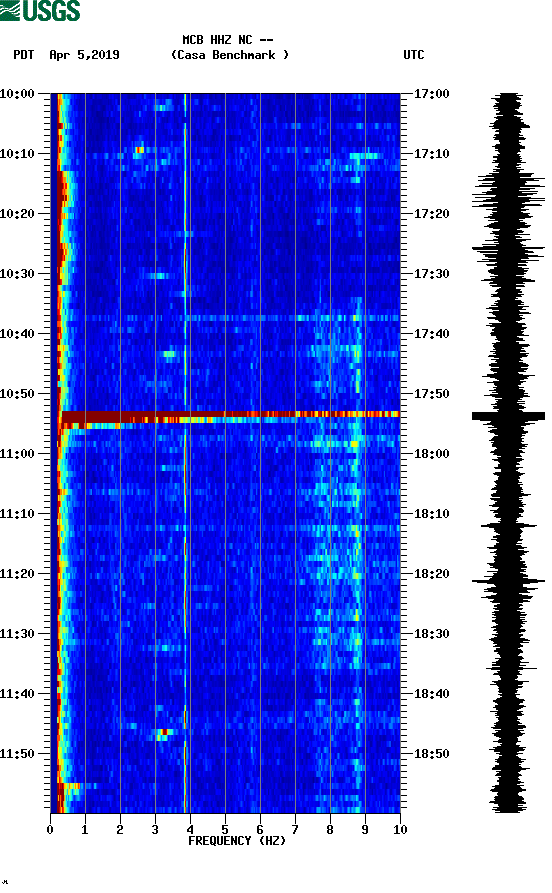Viewport: 552px width, 893px height.
Task: Click the 17:20 UTC time label
Action: coord(432,214)
